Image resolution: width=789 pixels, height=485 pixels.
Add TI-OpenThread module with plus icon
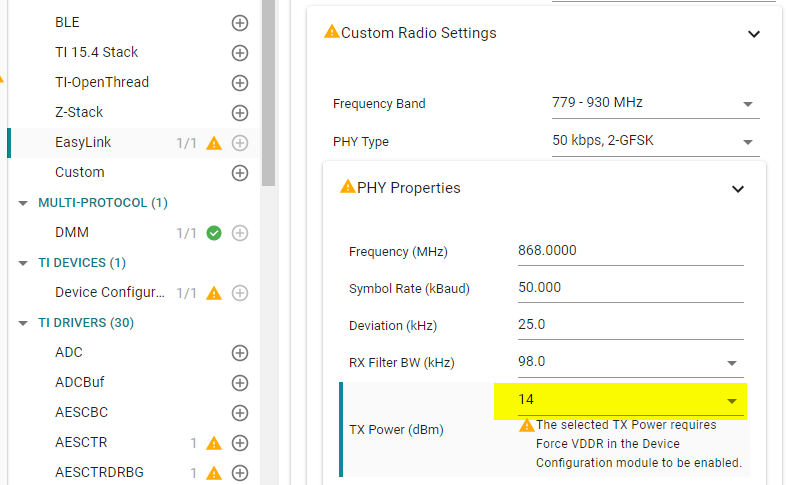point(240,82)
